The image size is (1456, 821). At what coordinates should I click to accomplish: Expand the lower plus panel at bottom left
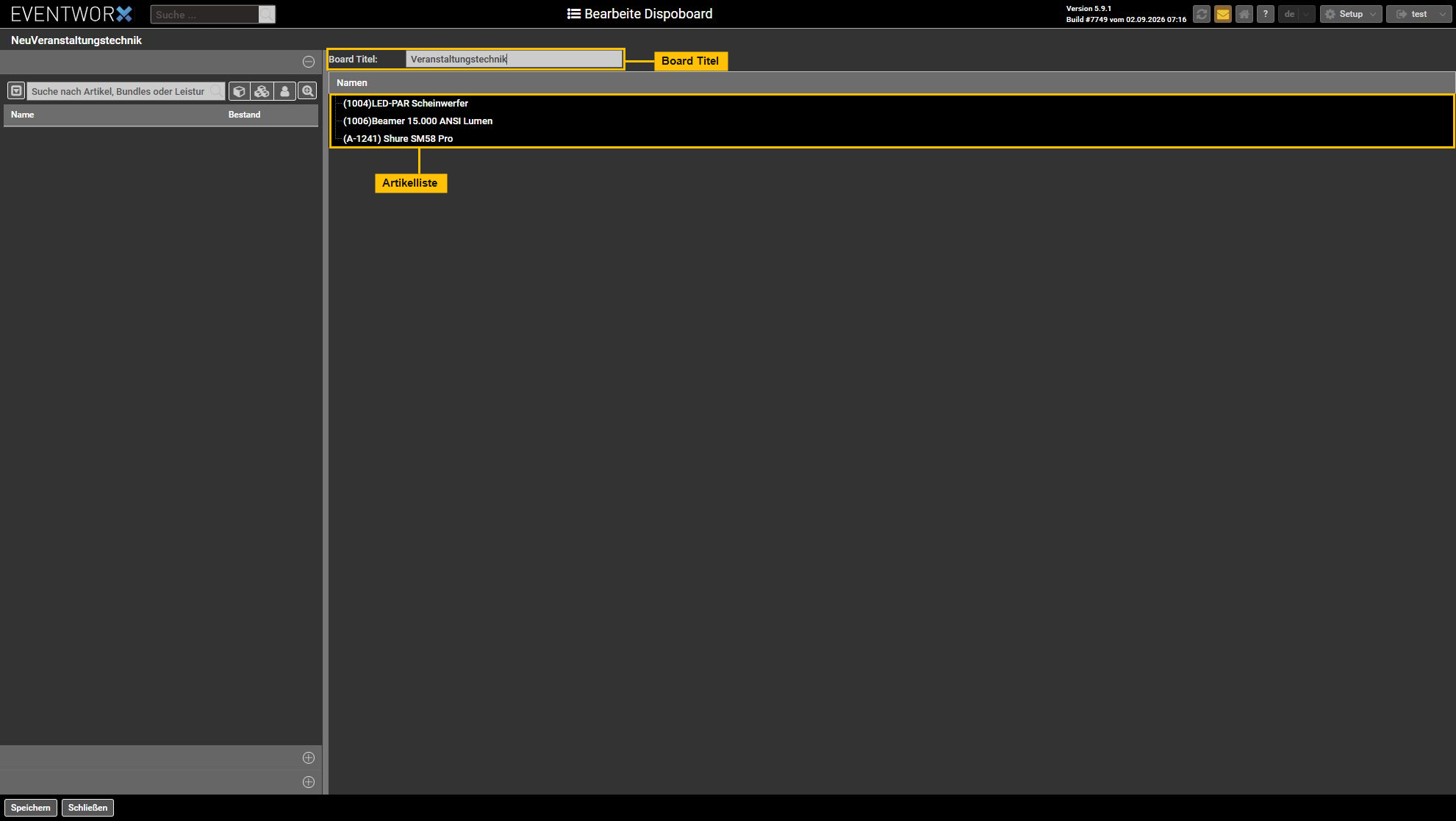(x=309, y=782)
